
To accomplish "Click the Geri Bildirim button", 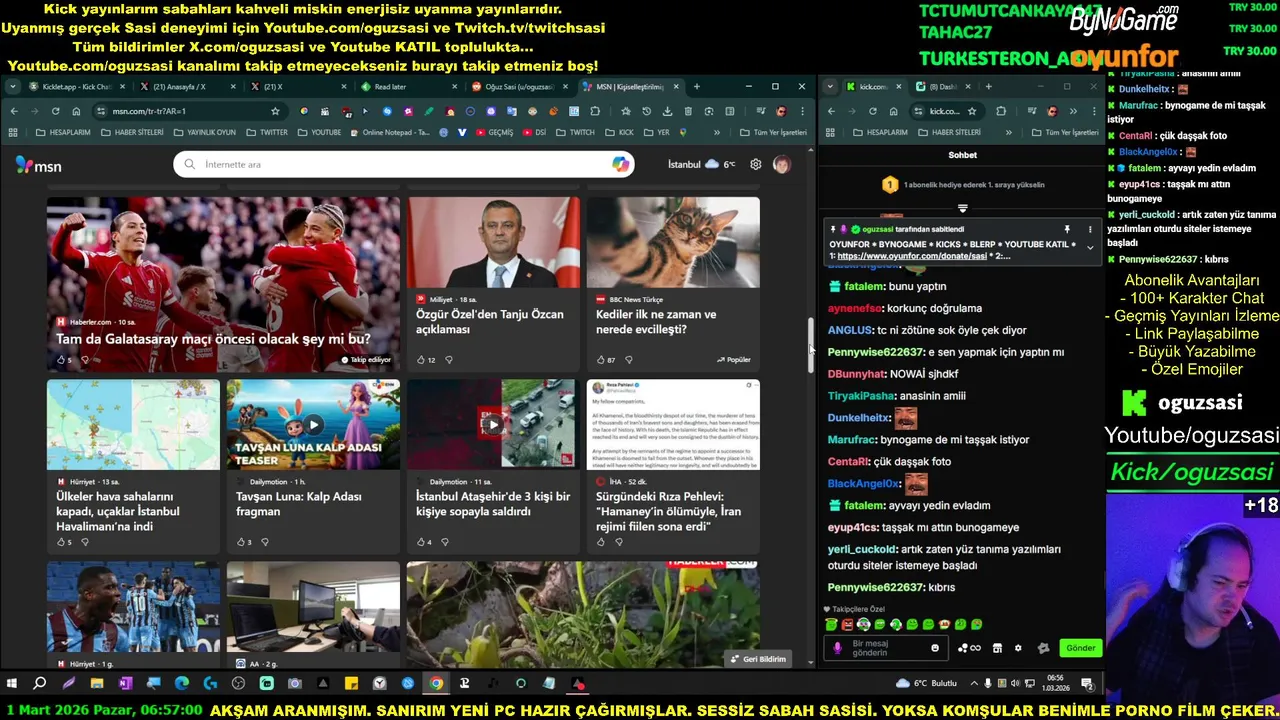I will click(x=758, y=659).
